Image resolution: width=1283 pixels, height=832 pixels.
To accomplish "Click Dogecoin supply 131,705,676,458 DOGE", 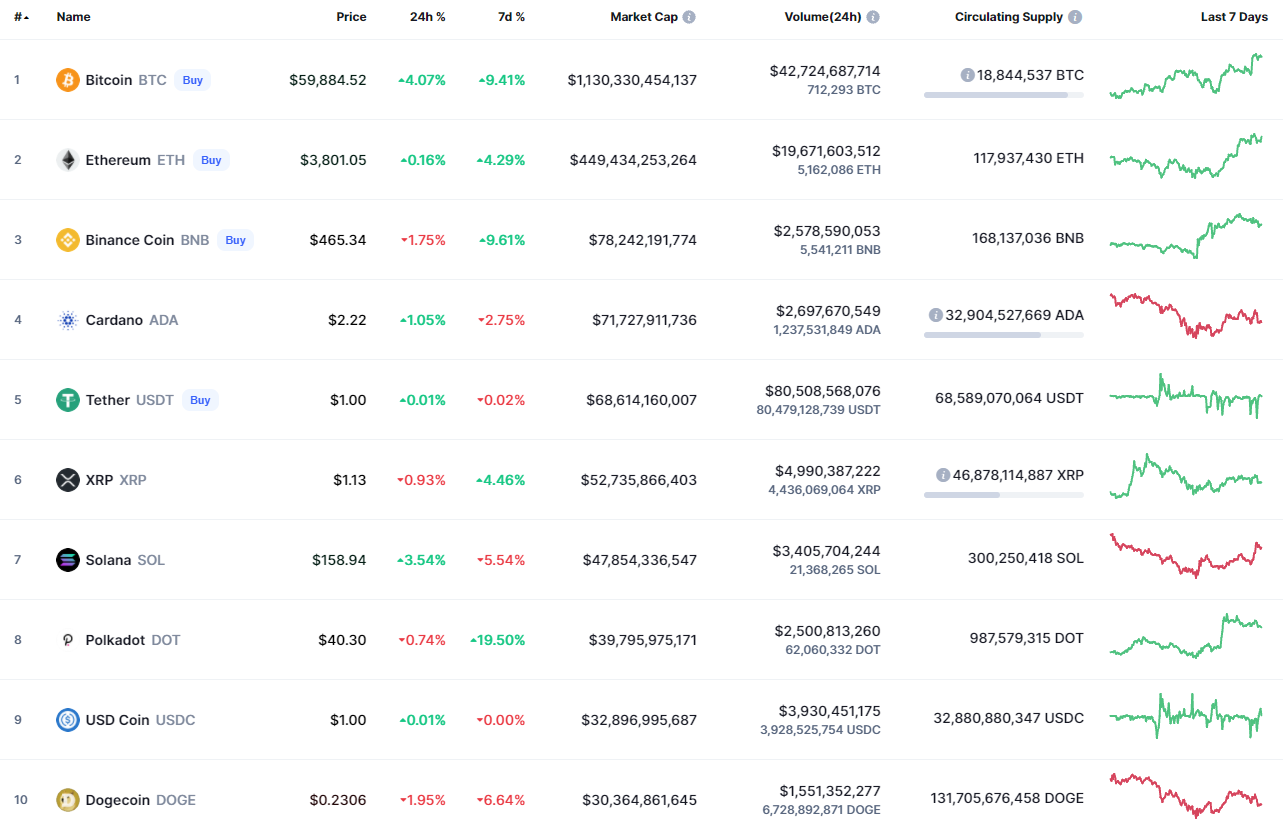I will point(1007,798).
